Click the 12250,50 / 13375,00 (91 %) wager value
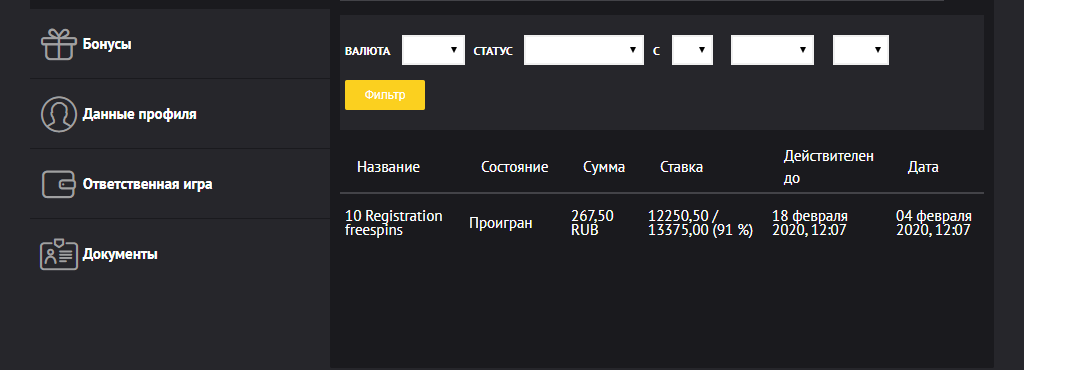 pyautogui.click(x=700, y=223)
